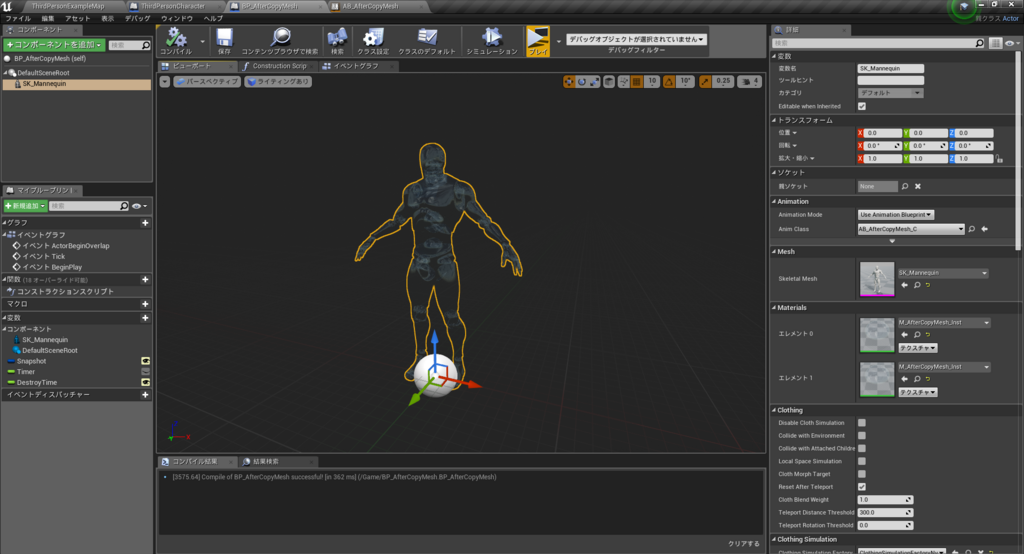Add new graph with plus in グラフ section
Image resolution: width=1024 pixels, height=554 pixels.
[x=145, y=223]
